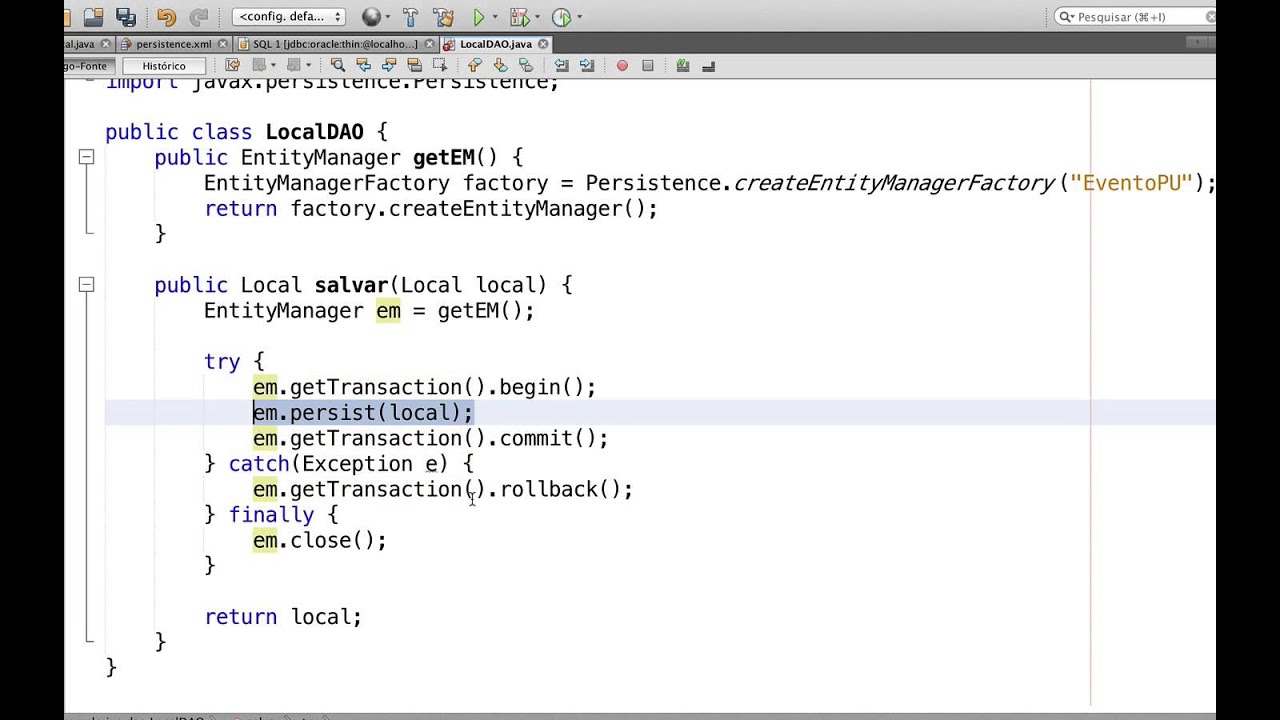The width and height of the screenshot is (1280, 720).
Task: Open the project configuration dropdown
Action: [x=290, y=16]
